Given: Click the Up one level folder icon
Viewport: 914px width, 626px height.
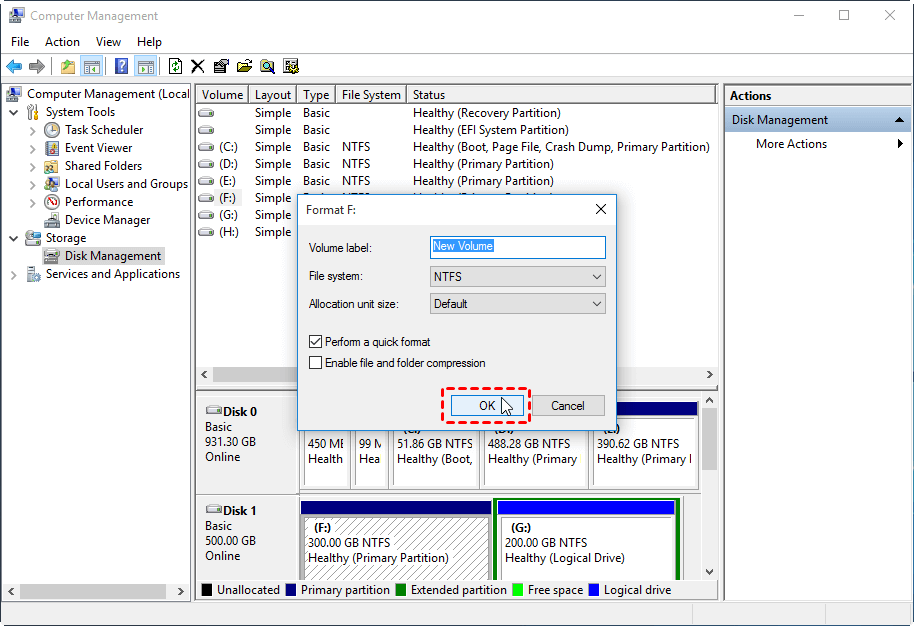Looking at the screenshot, I should [68, 66].
